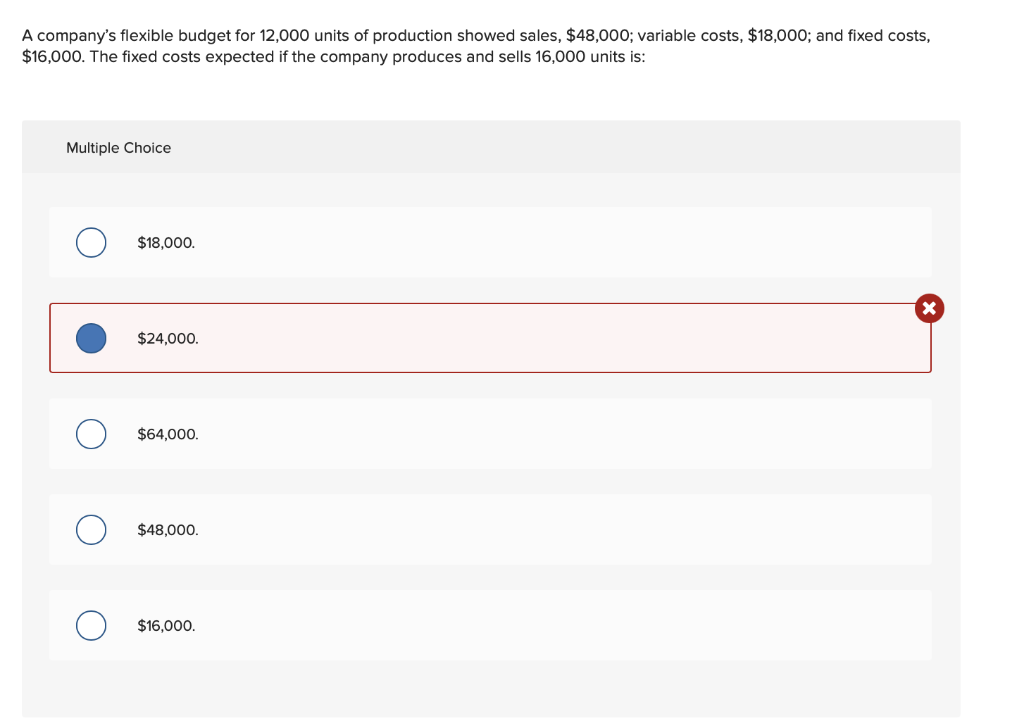The height and width of the screenshot is (728, 1024).
Task: Click the "$18,000." answer text
Action: pos(166,243)
